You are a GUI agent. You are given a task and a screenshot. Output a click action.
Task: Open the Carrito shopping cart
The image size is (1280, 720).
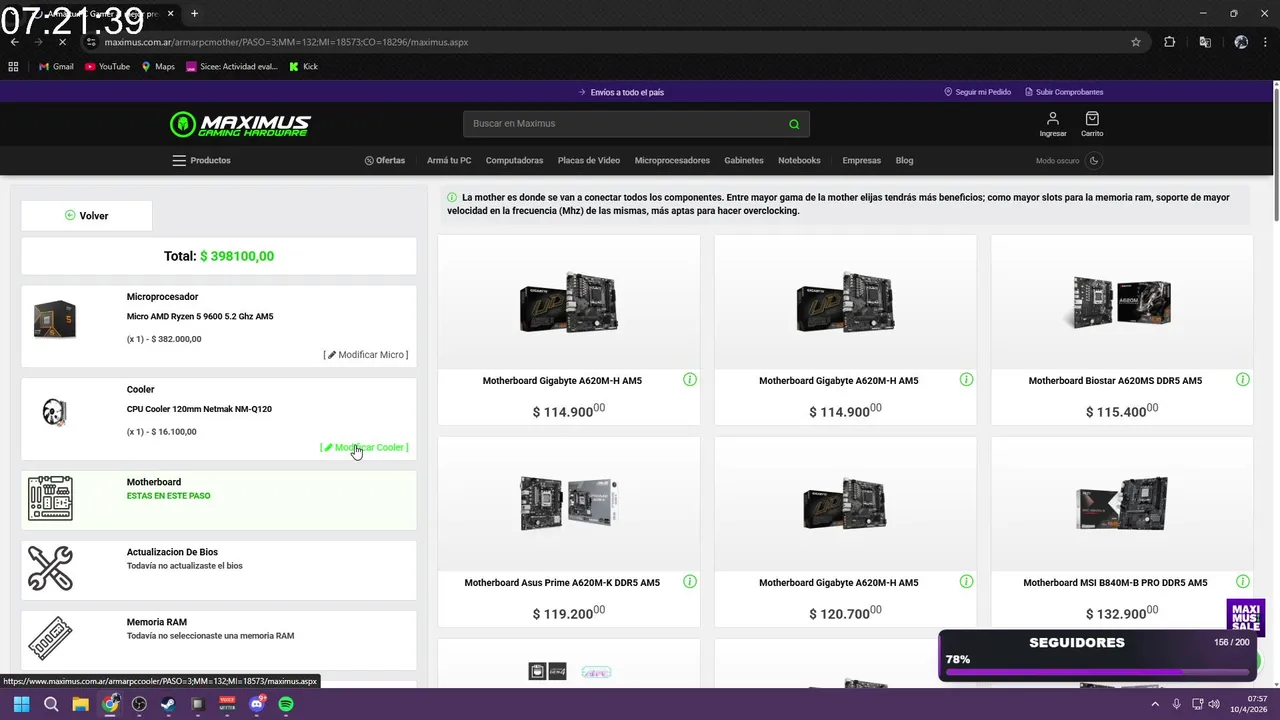click(1092, 124)
